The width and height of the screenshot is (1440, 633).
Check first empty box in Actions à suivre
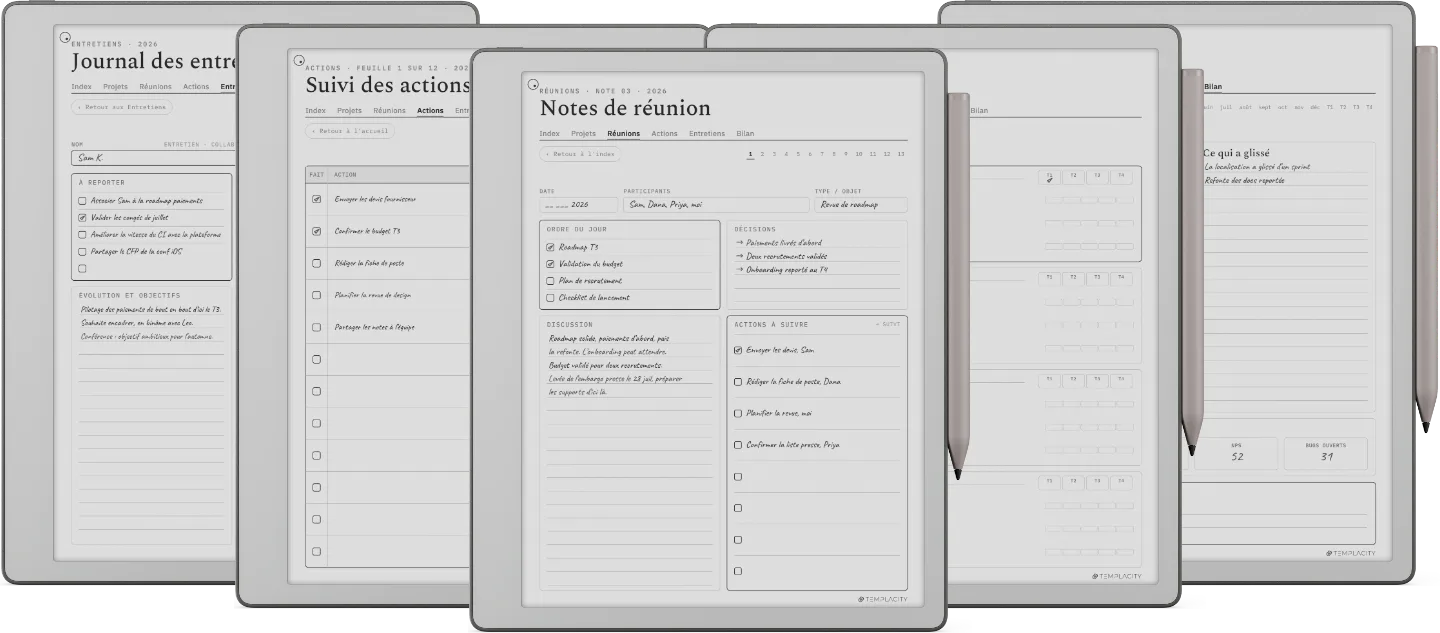738,477
